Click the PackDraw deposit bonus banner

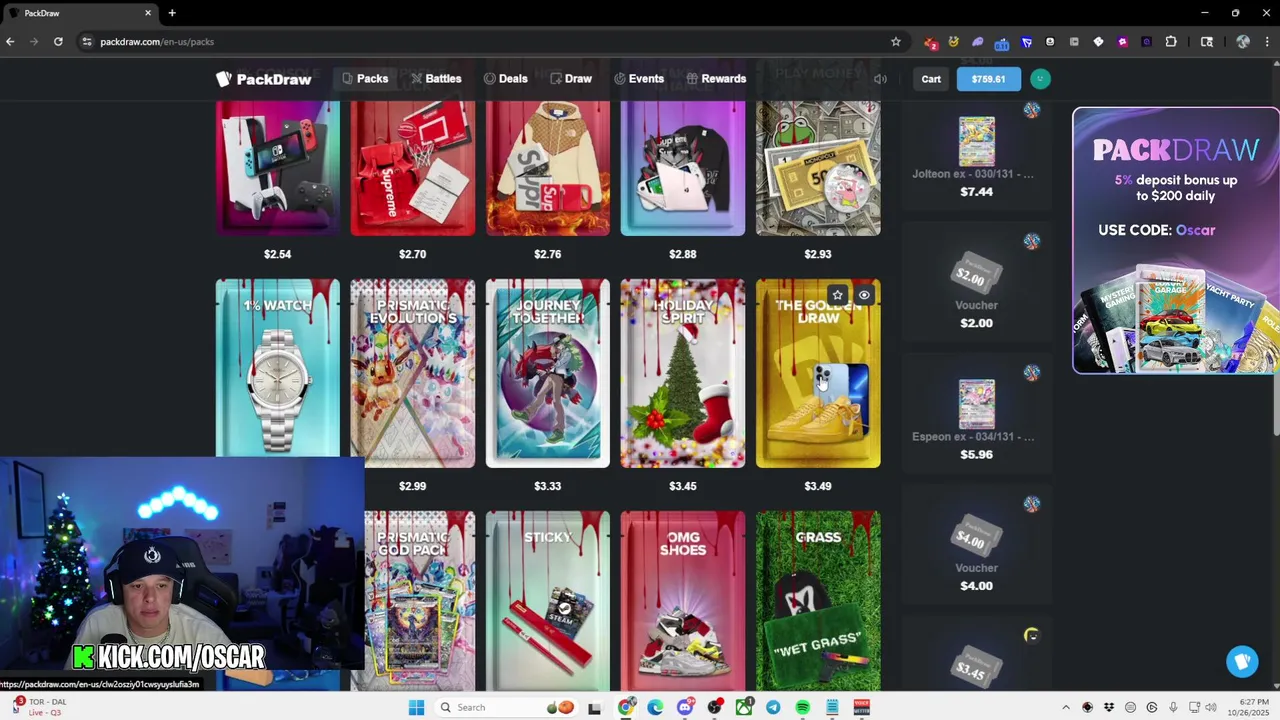pos(1176,241)
